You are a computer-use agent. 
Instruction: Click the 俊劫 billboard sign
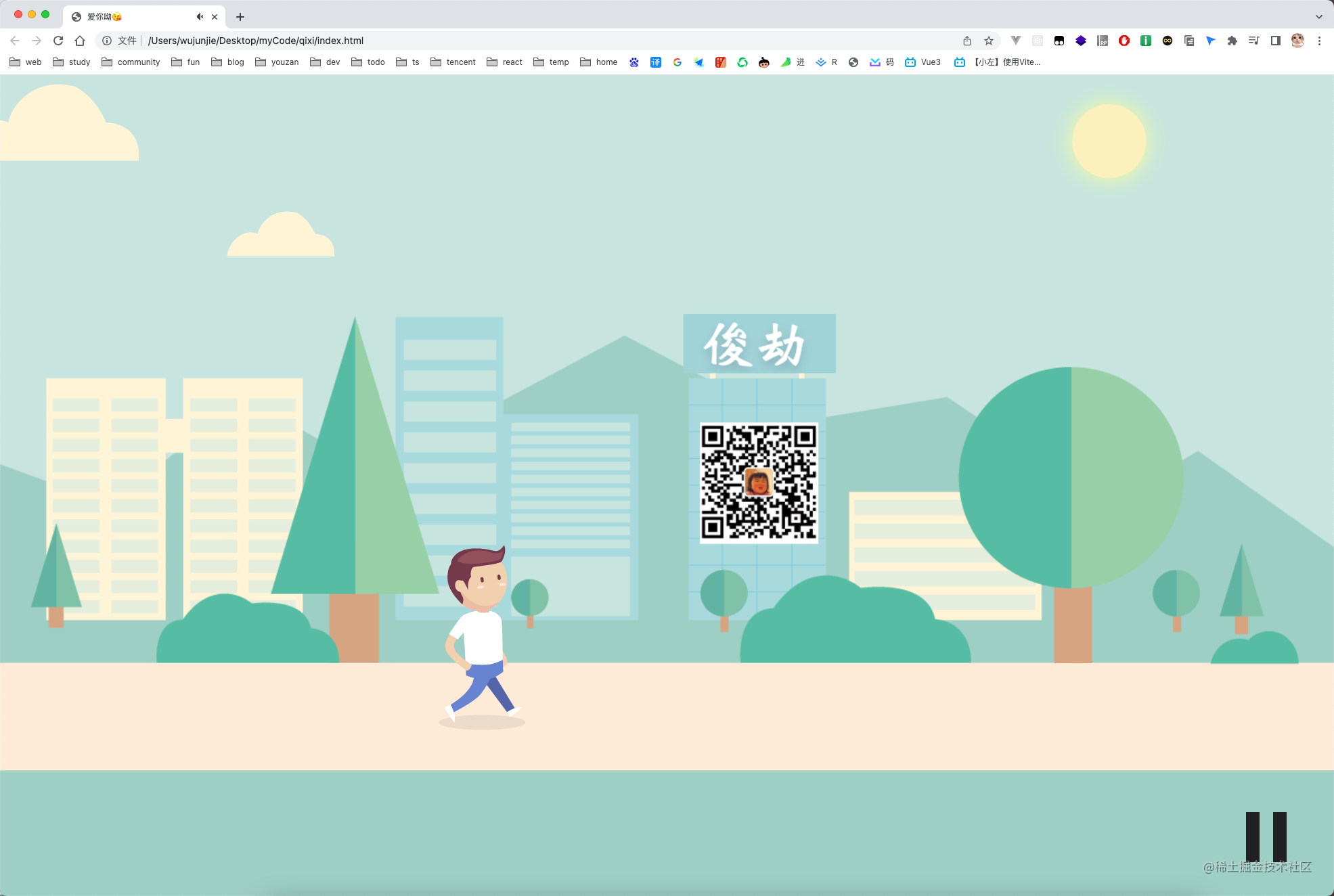point(759,344)
